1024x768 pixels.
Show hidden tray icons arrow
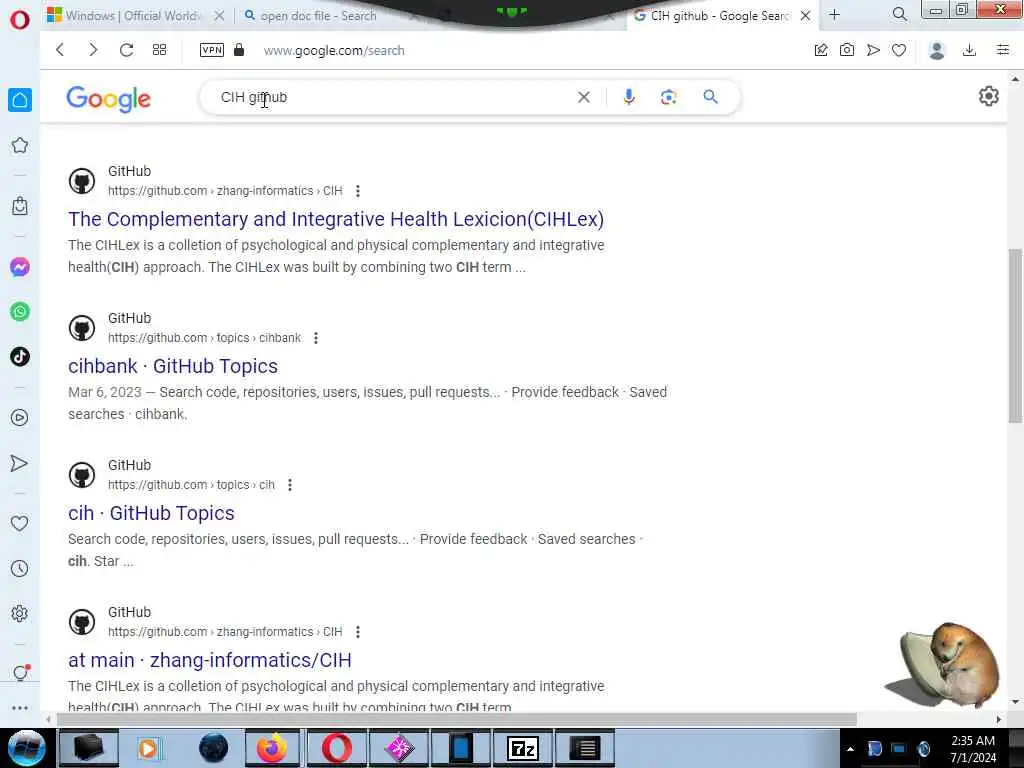click(x=850, y=749)
